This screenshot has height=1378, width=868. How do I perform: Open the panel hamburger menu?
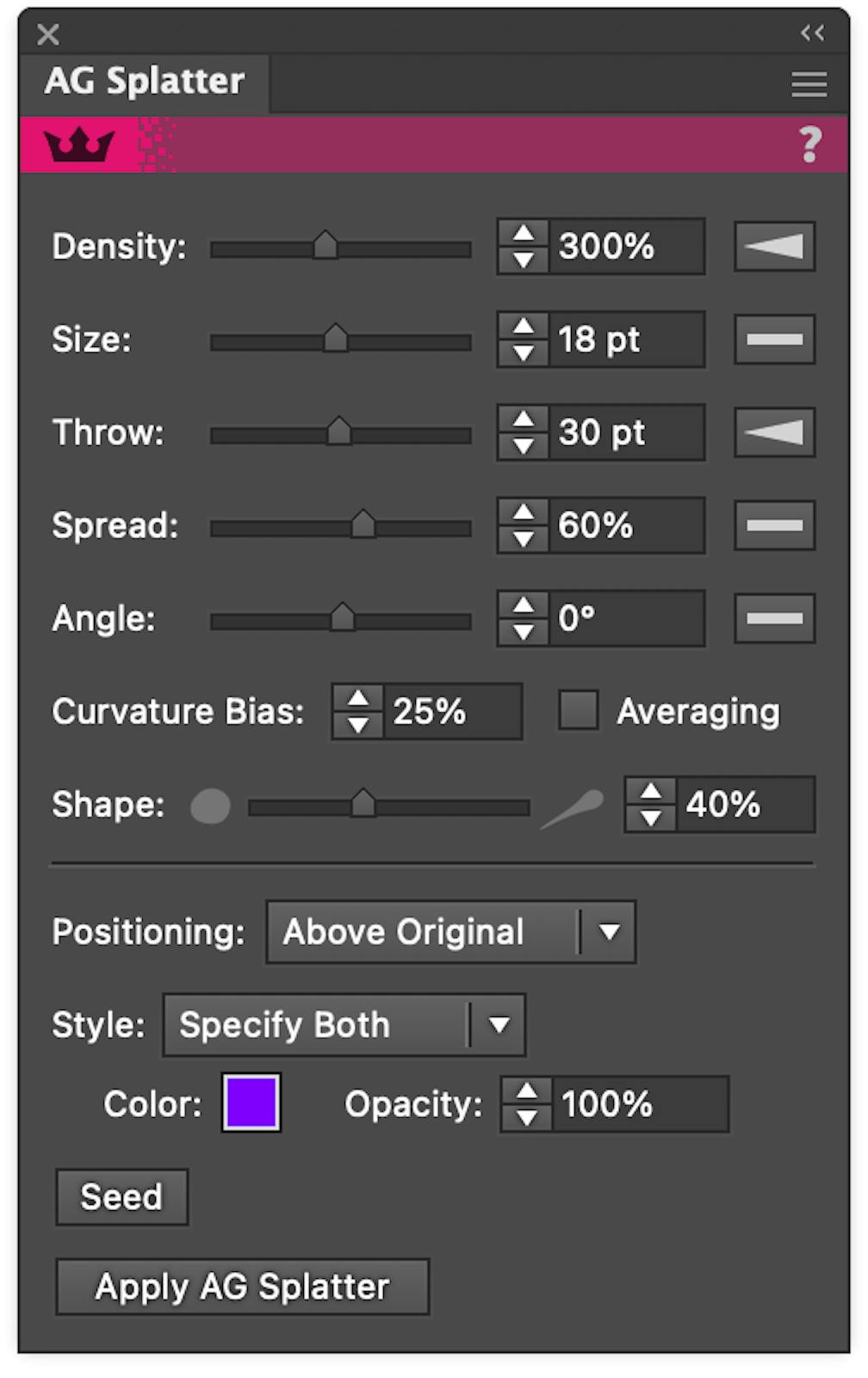[808, 84]
